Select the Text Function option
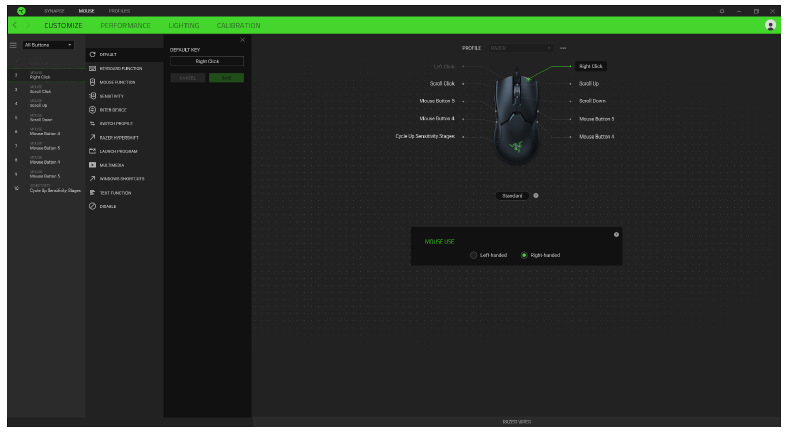790x437 pixels. point(124,193)
